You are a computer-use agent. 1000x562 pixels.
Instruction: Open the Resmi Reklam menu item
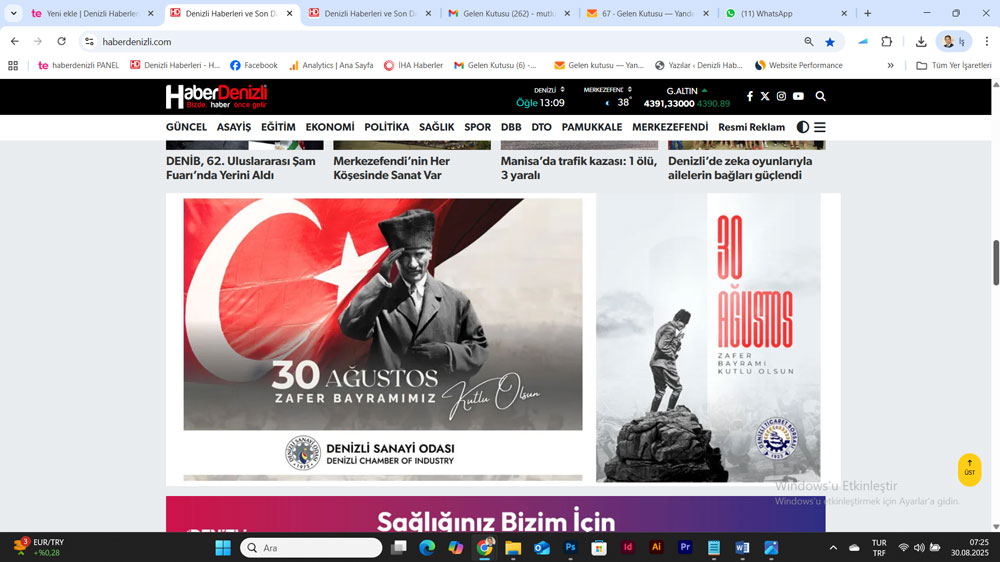(751, 127)
